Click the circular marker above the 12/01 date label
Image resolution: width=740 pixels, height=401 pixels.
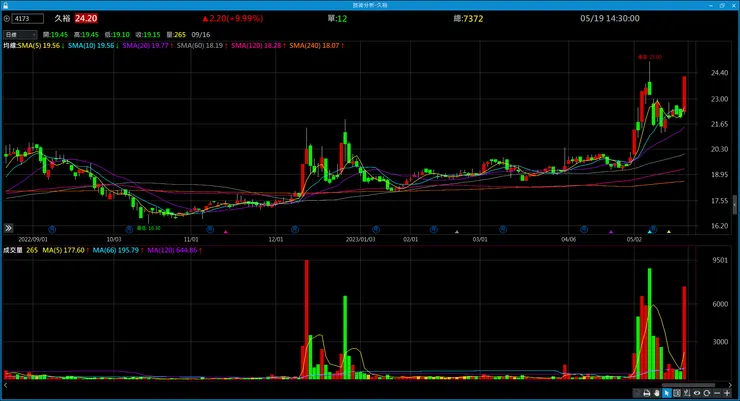click(294, 229)
